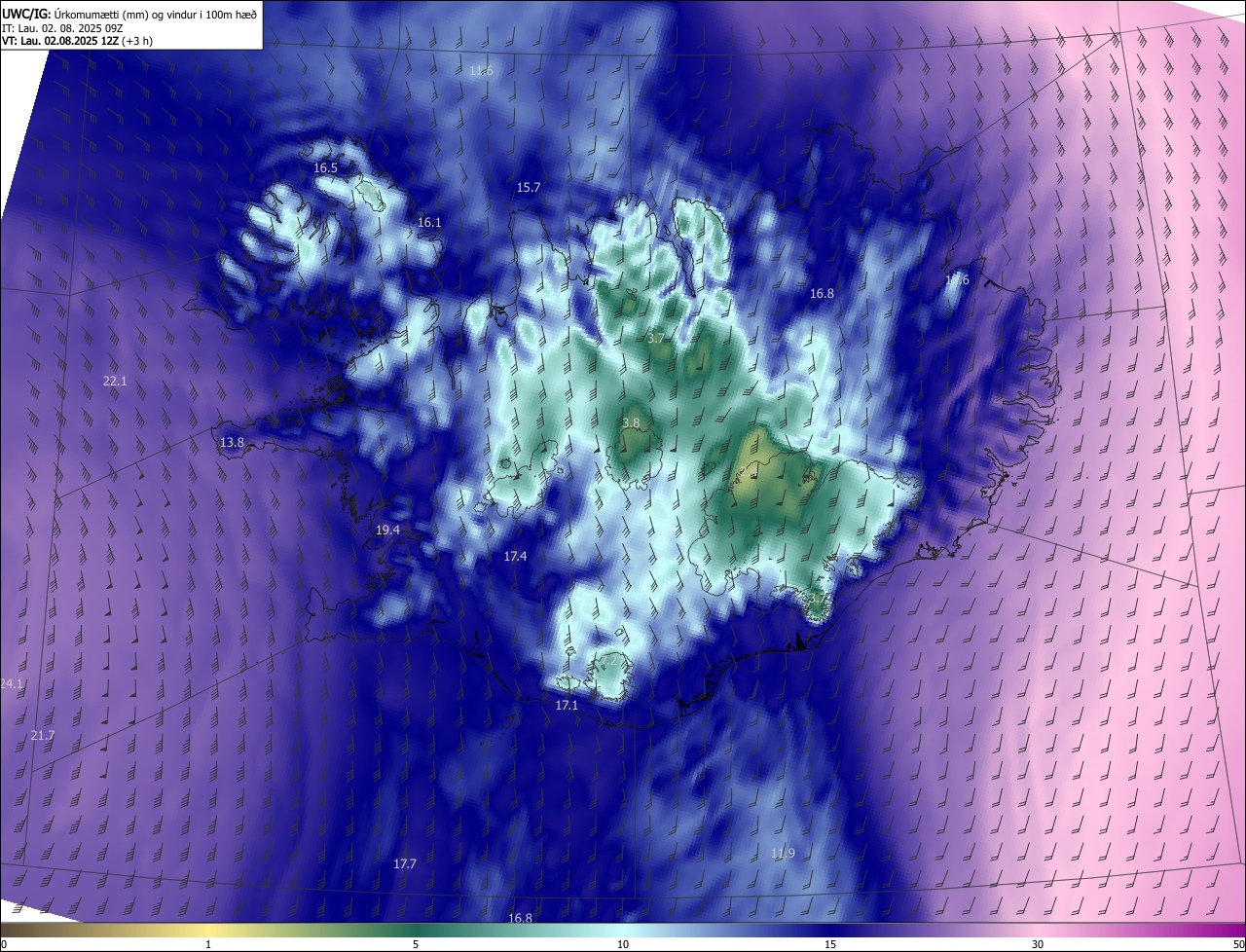Screen dimensions: 1246x952
Task: Click the colour scale tick labeled 50
Action: pyautogui.click(x=1237, y=944)
